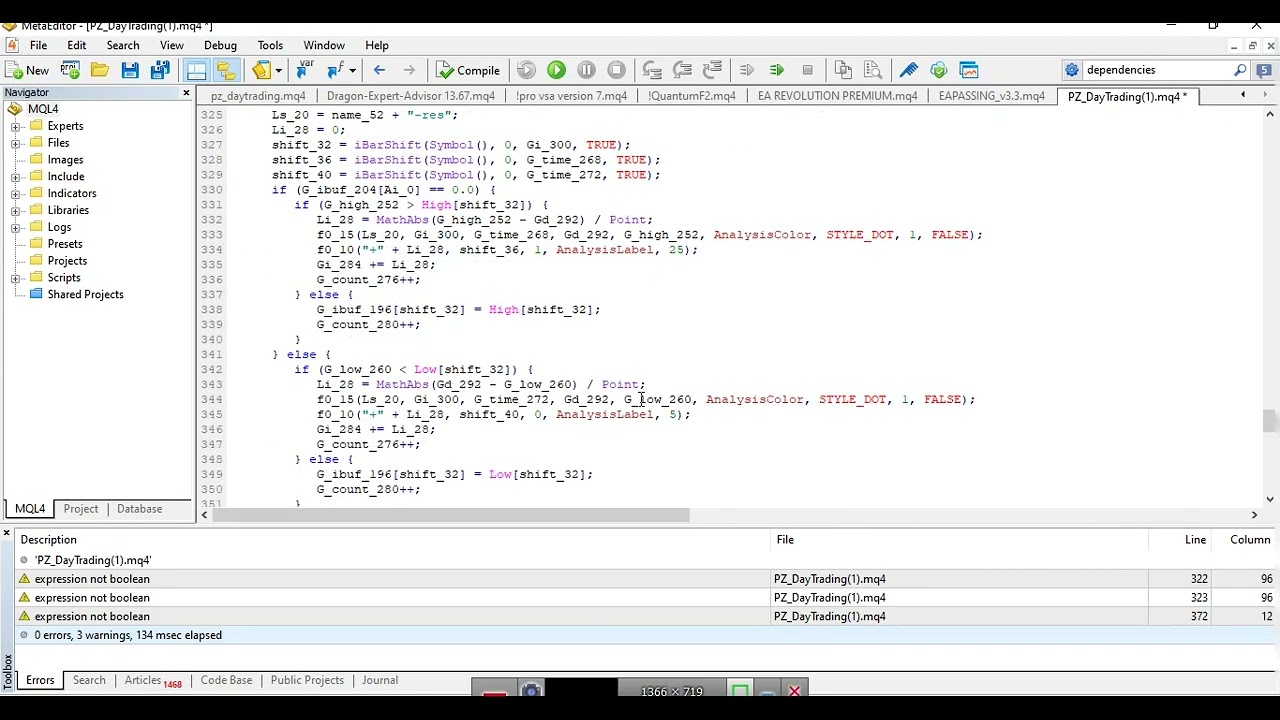Open dropdown next to functions icon
Screen dimensions: 1280x720
(x=352, y=70)
